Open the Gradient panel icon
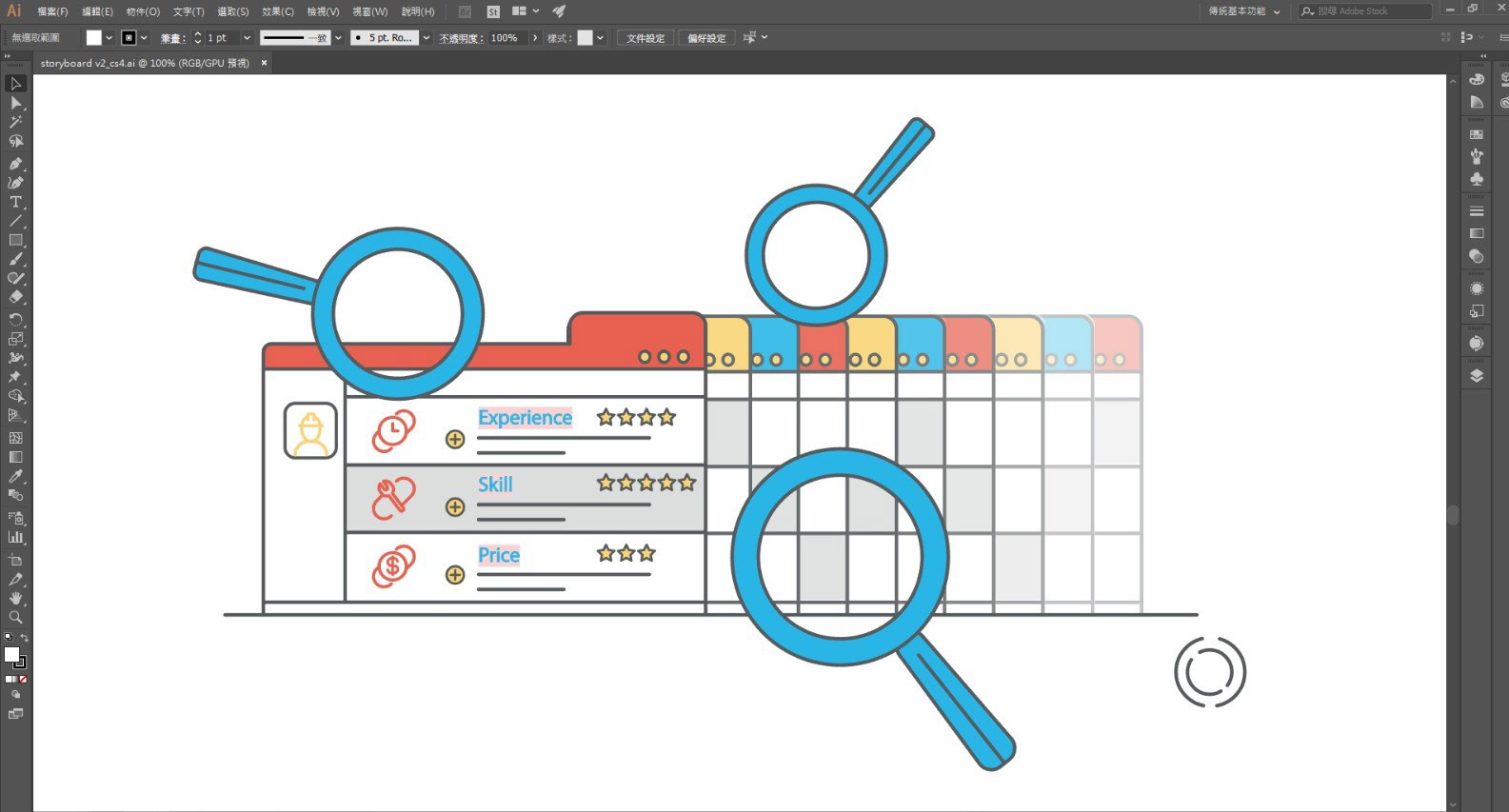1509x812 pixels. (x=1477, y=233)
